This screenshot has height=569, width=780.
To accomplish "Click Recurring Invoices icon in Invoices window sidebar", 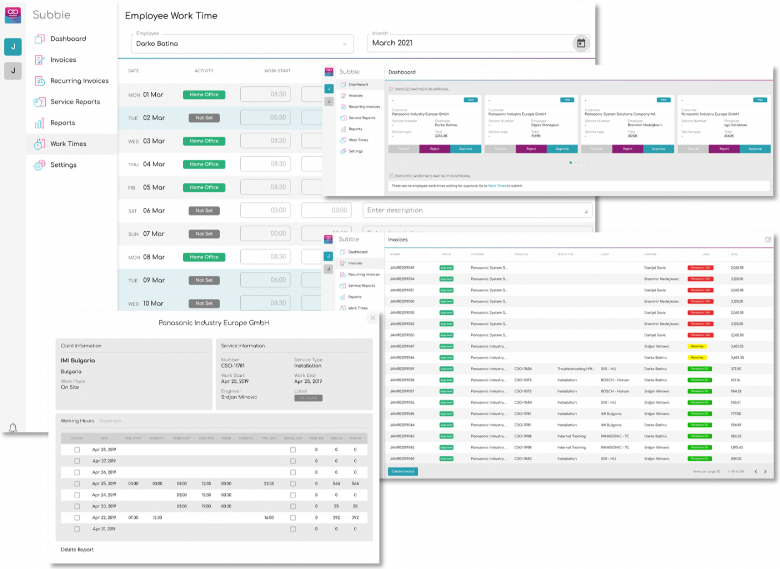I will coord(343,274).
